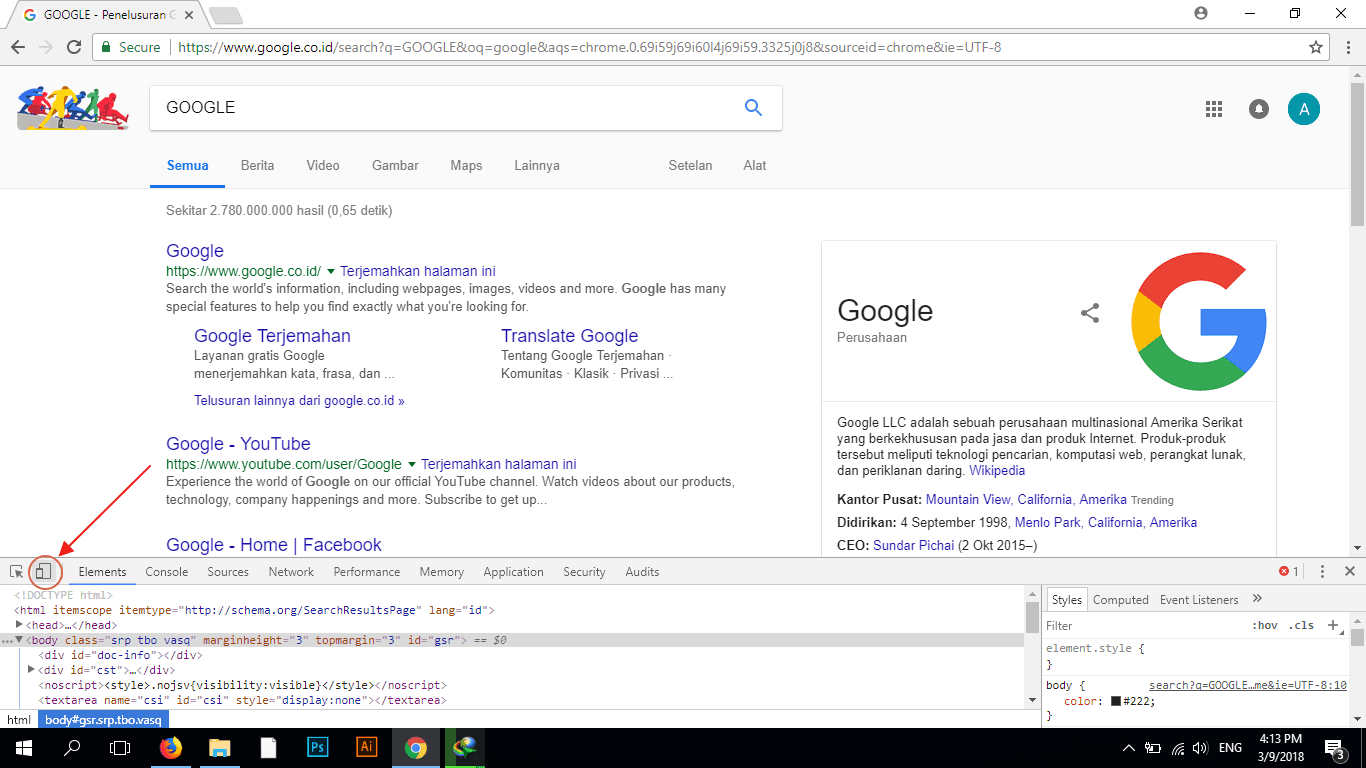The image size is (1366, 768).
Task: Click the Google search input field
Action: (x=445, y=107)
